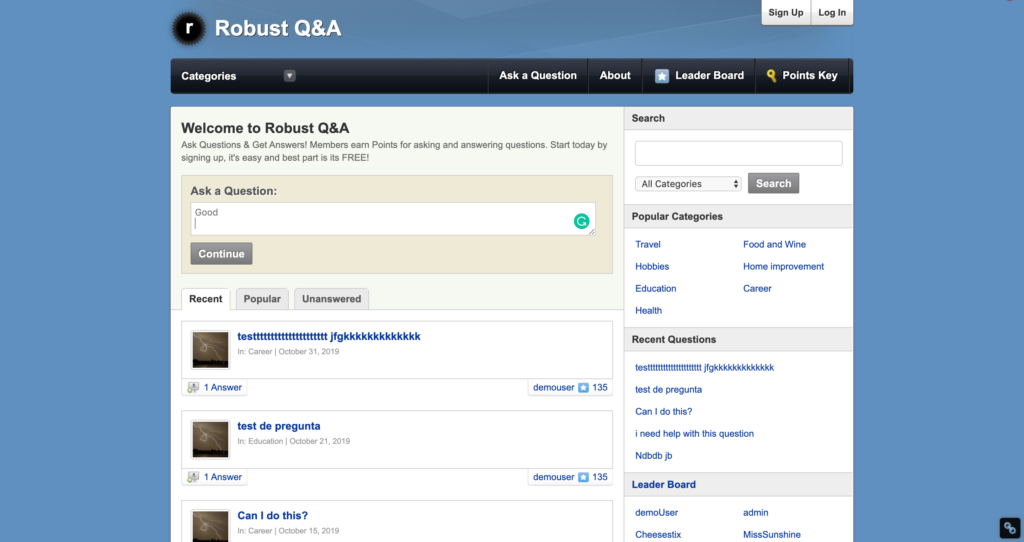Switch to the Unanswered tab

(x=331, y=299)
